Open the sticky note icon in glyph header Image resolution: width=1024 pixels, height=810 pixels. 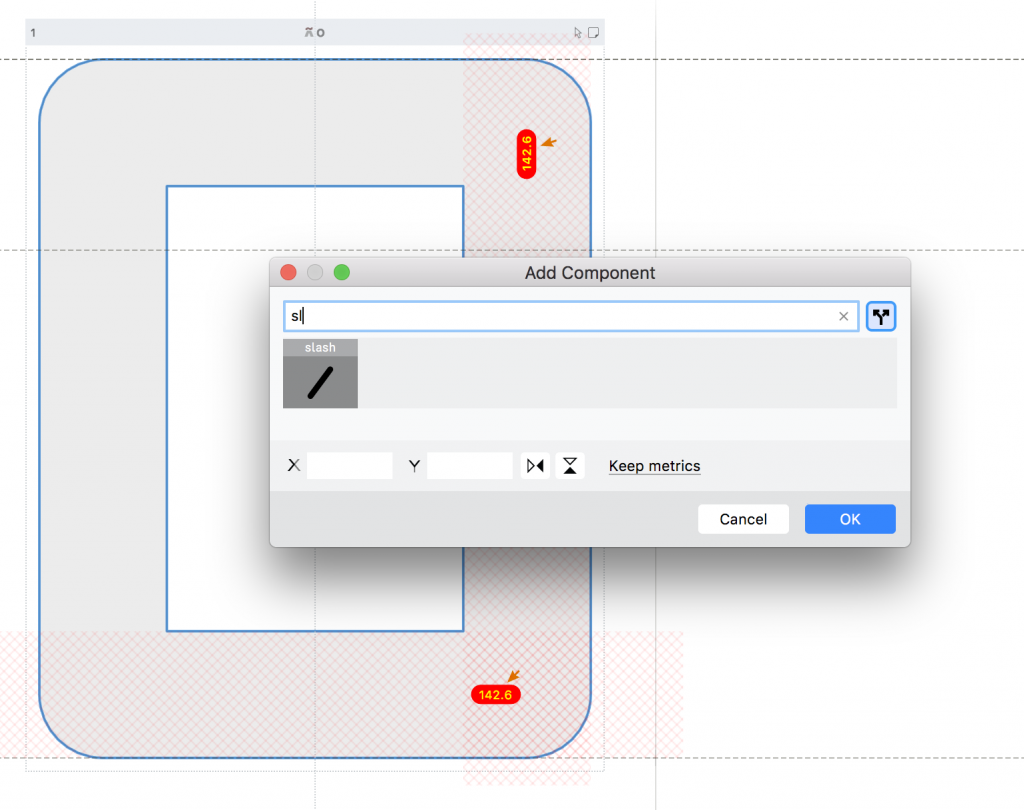(593, 33)
